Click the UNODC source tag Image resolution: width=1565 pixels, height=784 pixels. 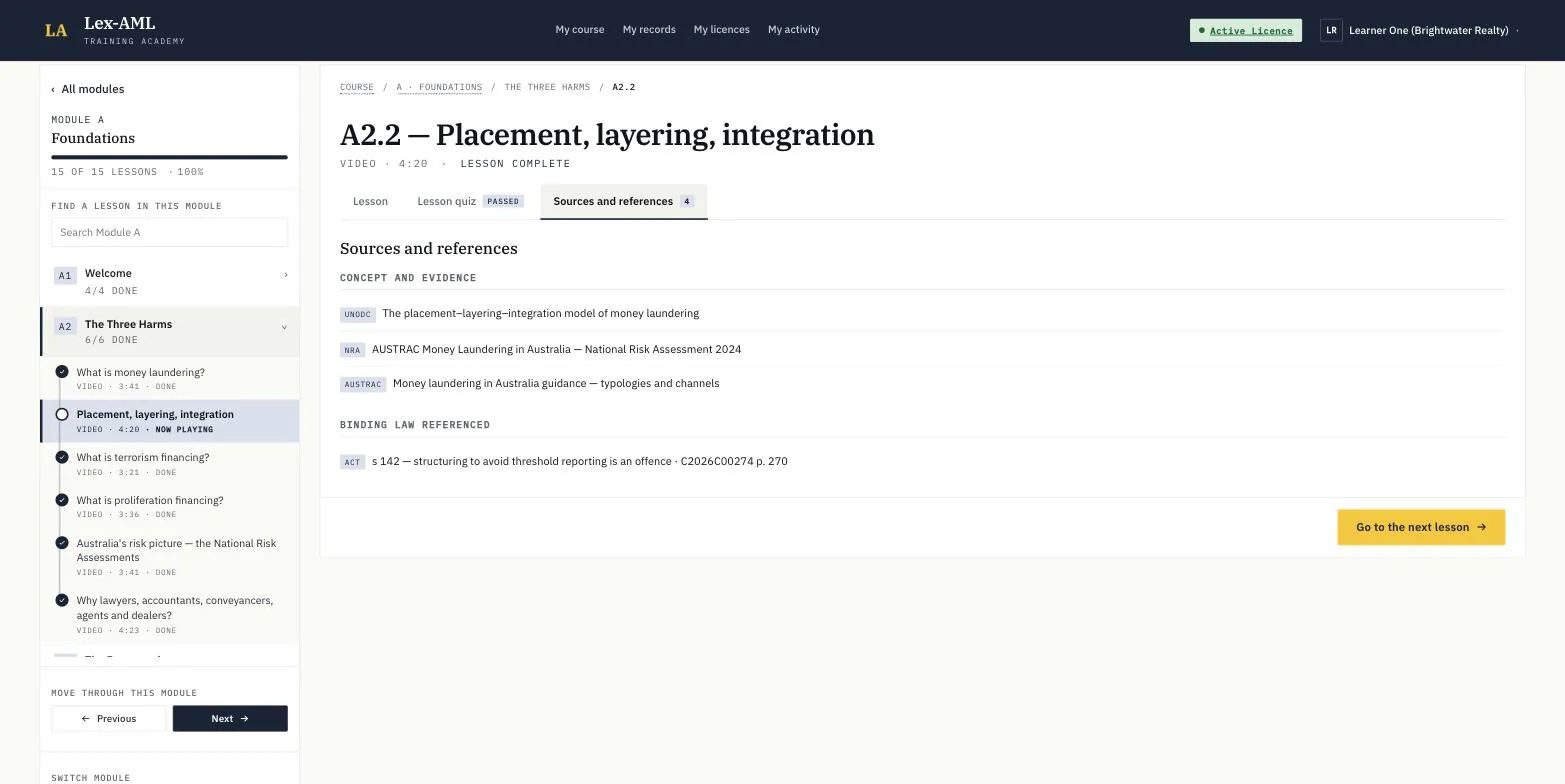(x=357, y=314)
